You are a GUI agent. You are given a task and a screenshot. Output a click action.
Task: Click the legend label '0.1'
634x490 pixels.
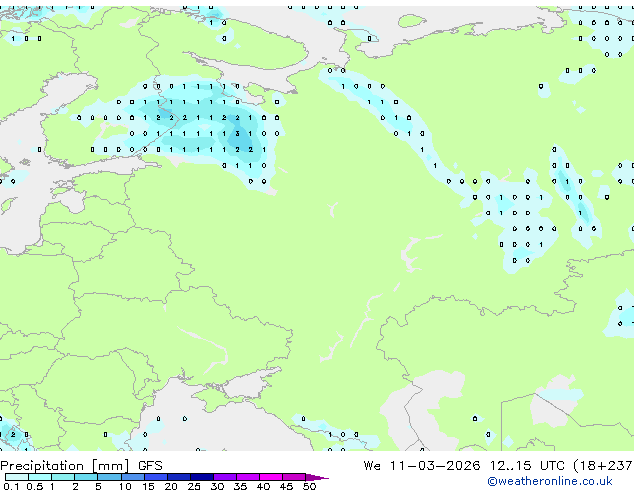pyautogui.click(x=11, y=486)
